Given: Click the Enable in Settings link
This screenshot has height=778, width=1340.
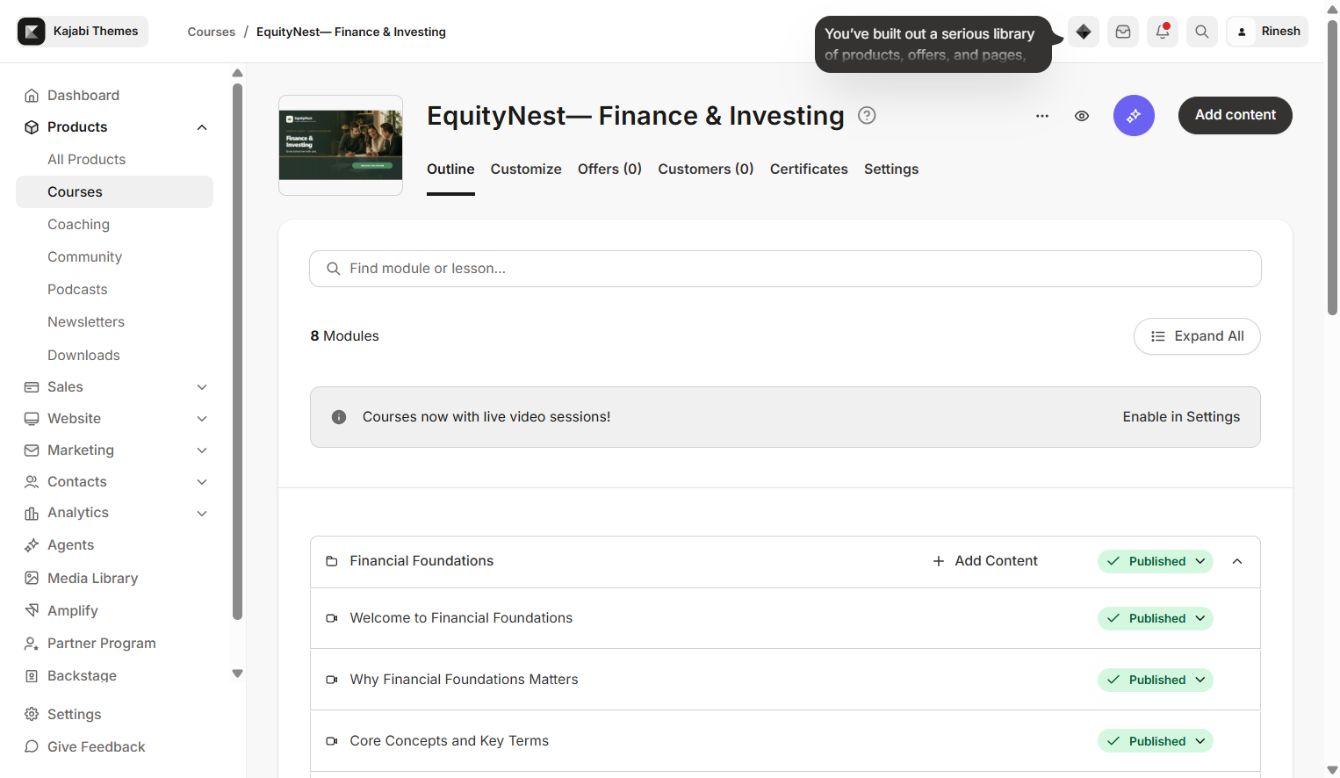Looking at the screenshot, I should [x=1181, y=417].
